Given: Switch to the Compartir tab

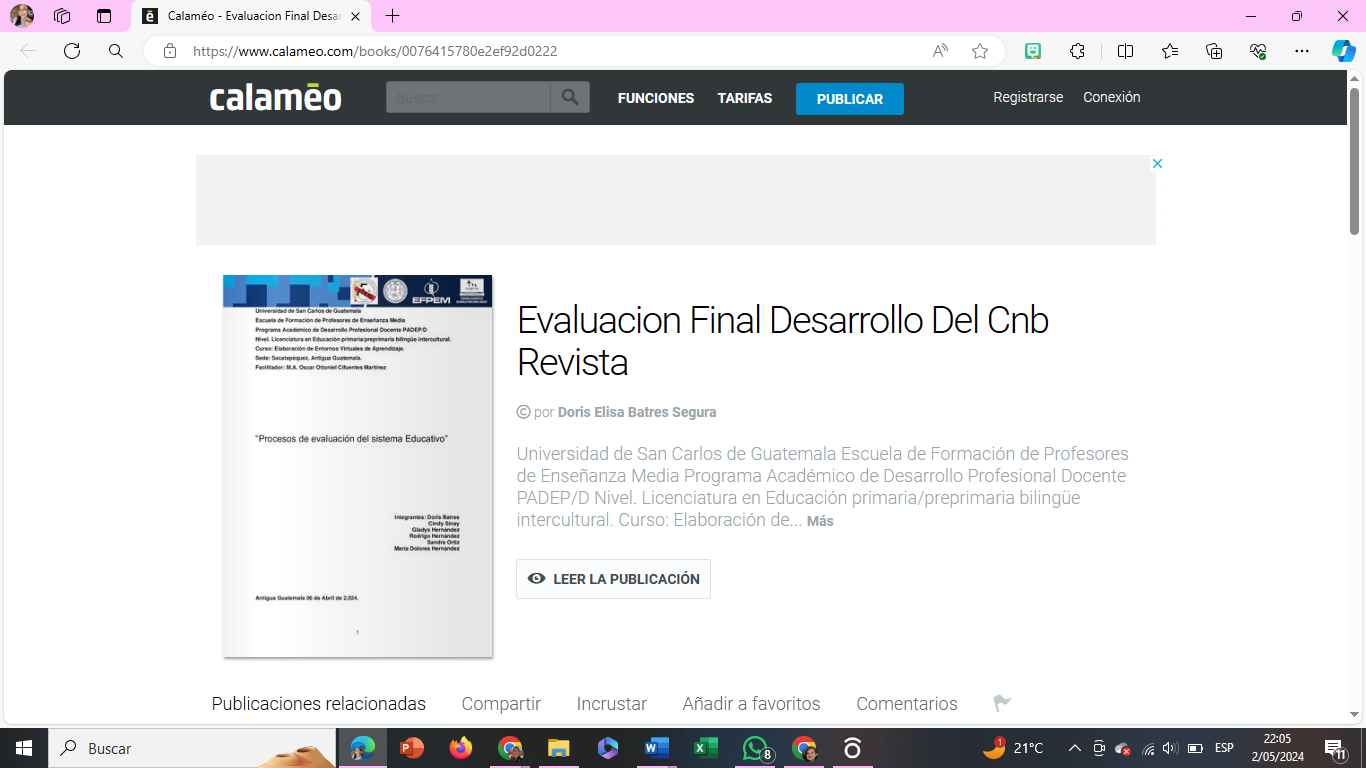Looking at the screenshot, I should pyautogui.click(x=501, y=704).
